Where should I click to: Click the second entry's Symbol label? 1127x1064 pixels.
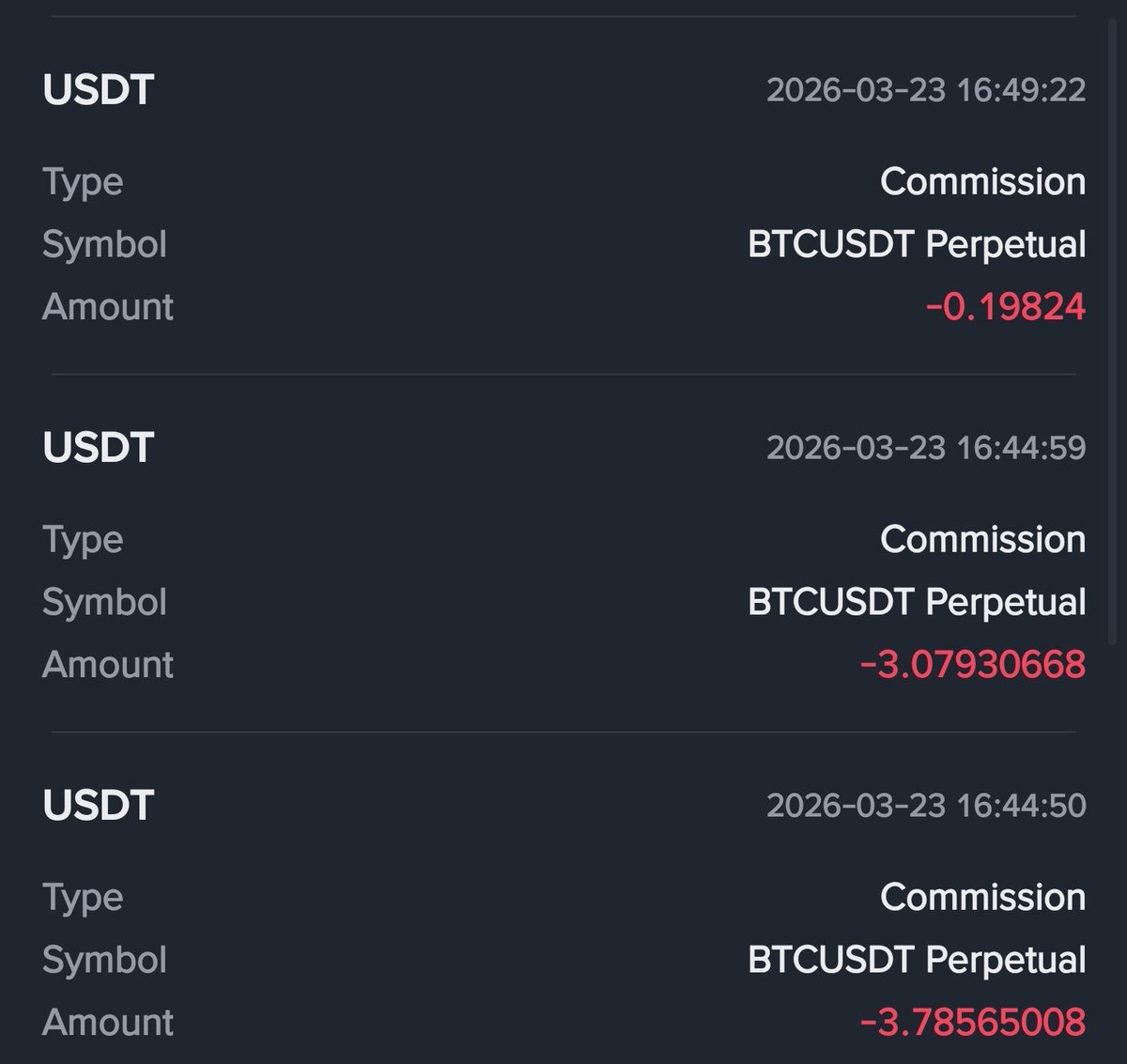pyautogui.click(x=104, y=603)
